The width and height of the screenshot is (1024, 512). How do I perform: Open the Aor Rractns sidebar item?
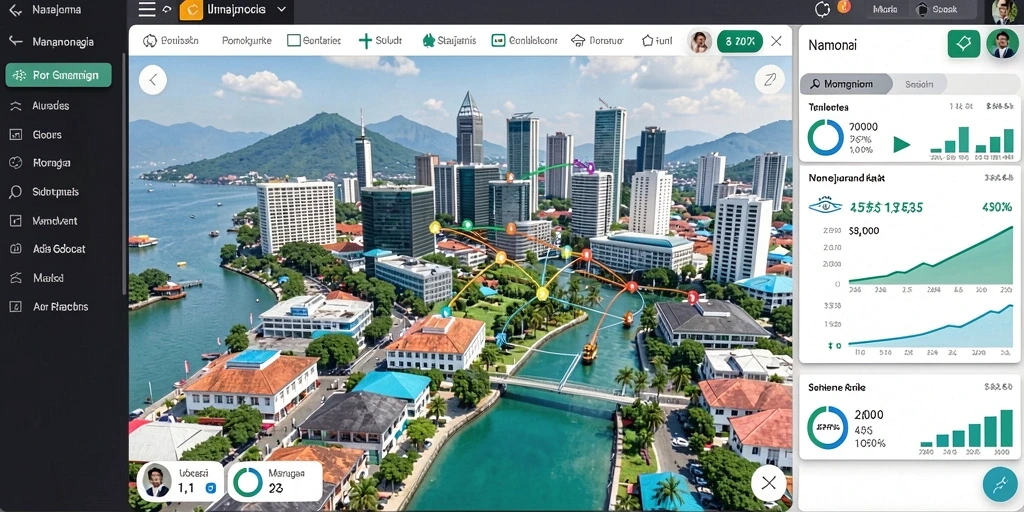click(x=60, y=306)
